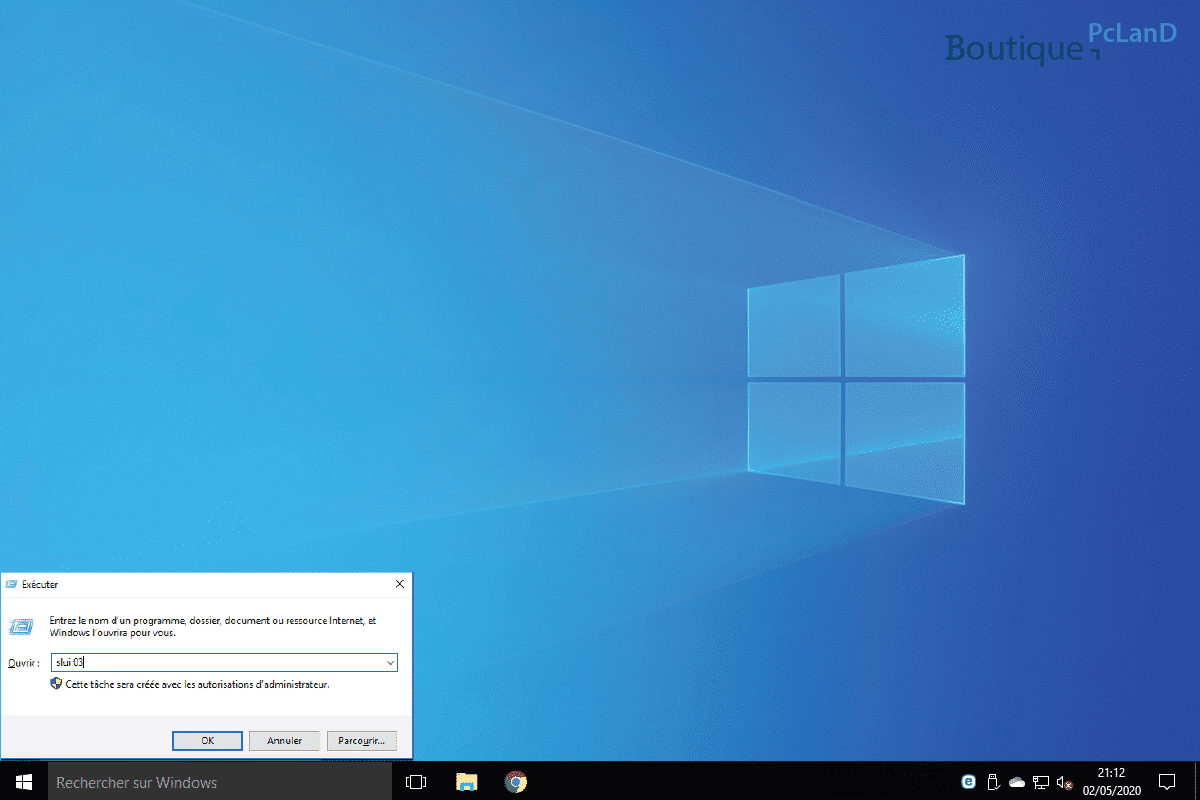Image resolution: width=1200 pixels, height=800 pixels.
Task: Click the administrator shield icon
Action: point(56,684)
